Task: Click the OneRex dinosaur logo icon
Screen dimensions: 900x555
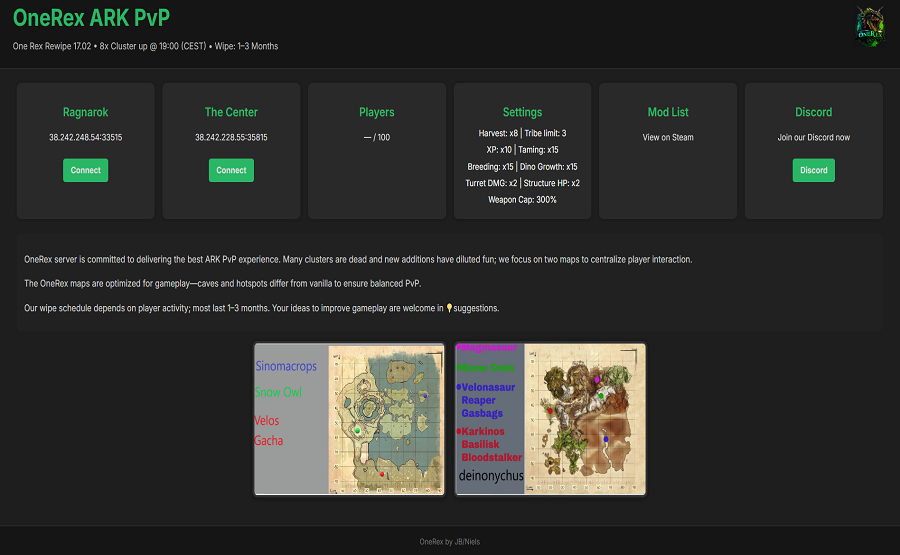Action: 869,25
